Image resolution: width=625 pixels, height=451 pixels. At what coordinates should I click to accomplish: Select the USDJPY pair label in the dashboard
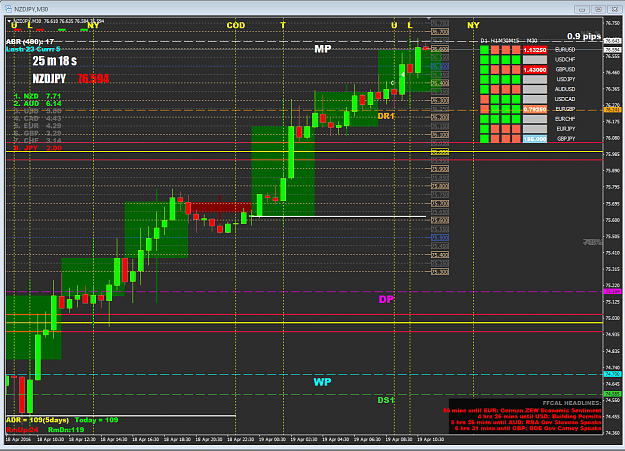[x=565, y=79]
